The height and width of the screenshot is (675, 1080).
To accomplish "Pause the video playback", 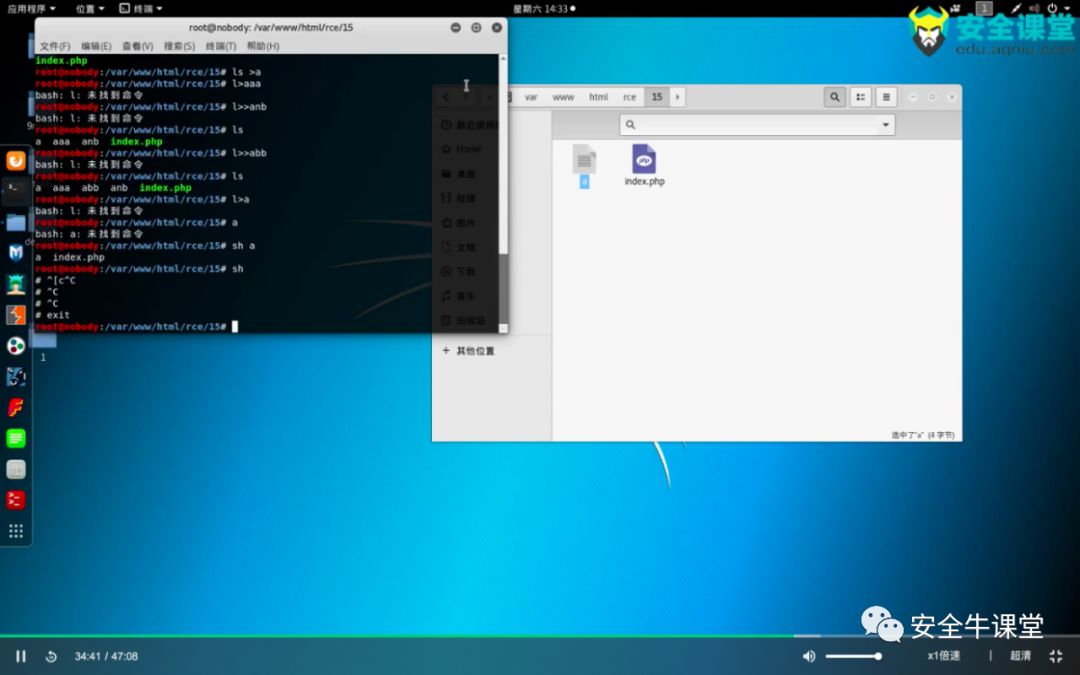I will 21,656.
